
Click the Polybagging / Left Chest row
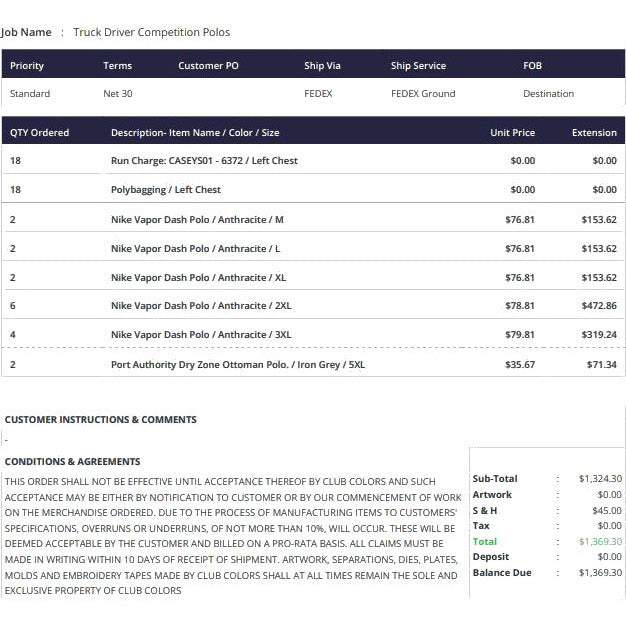(x=313, y=190)
